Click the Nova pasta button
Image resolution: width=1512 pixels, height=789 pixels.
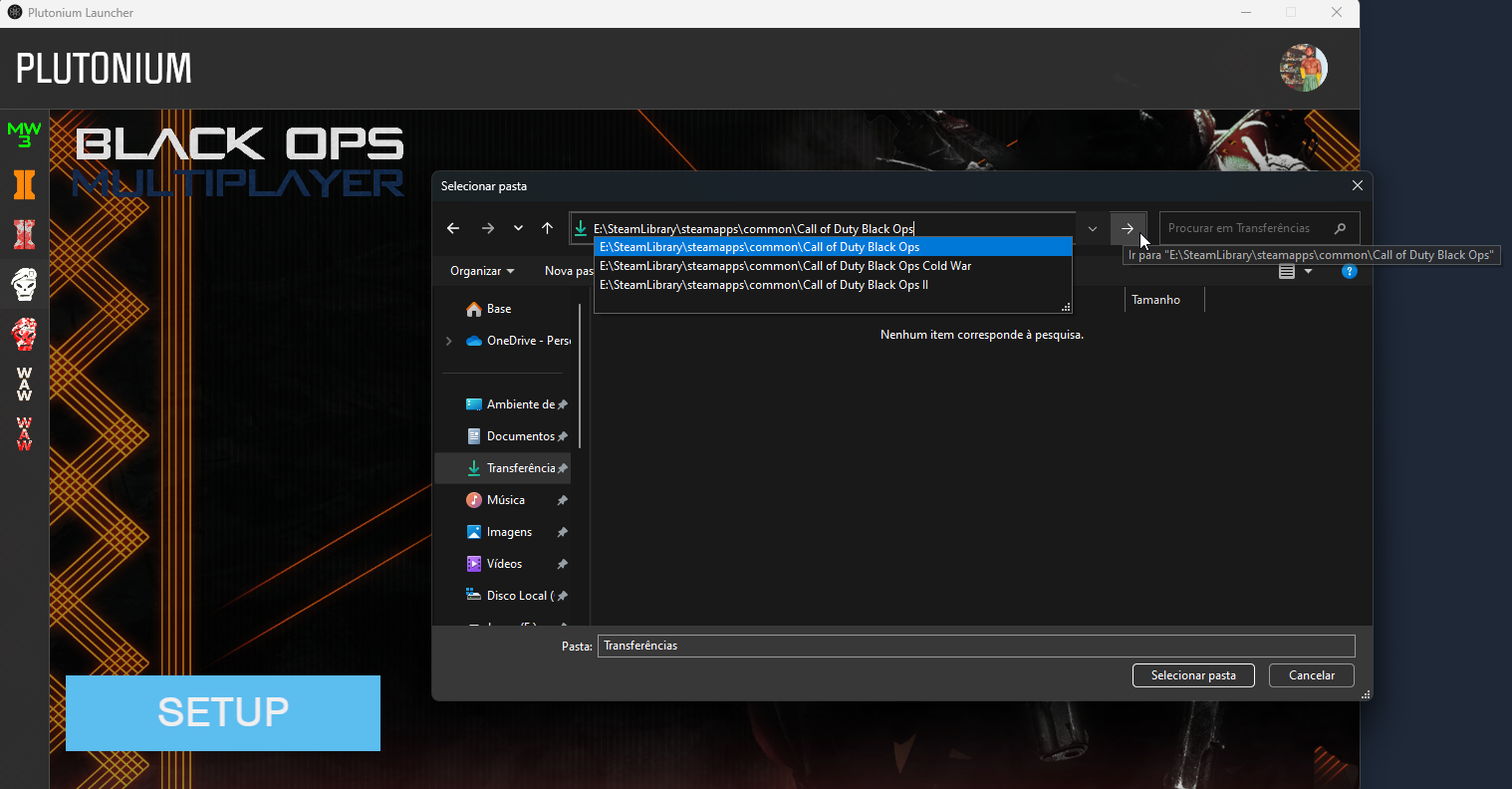click(x=569, y=271)
